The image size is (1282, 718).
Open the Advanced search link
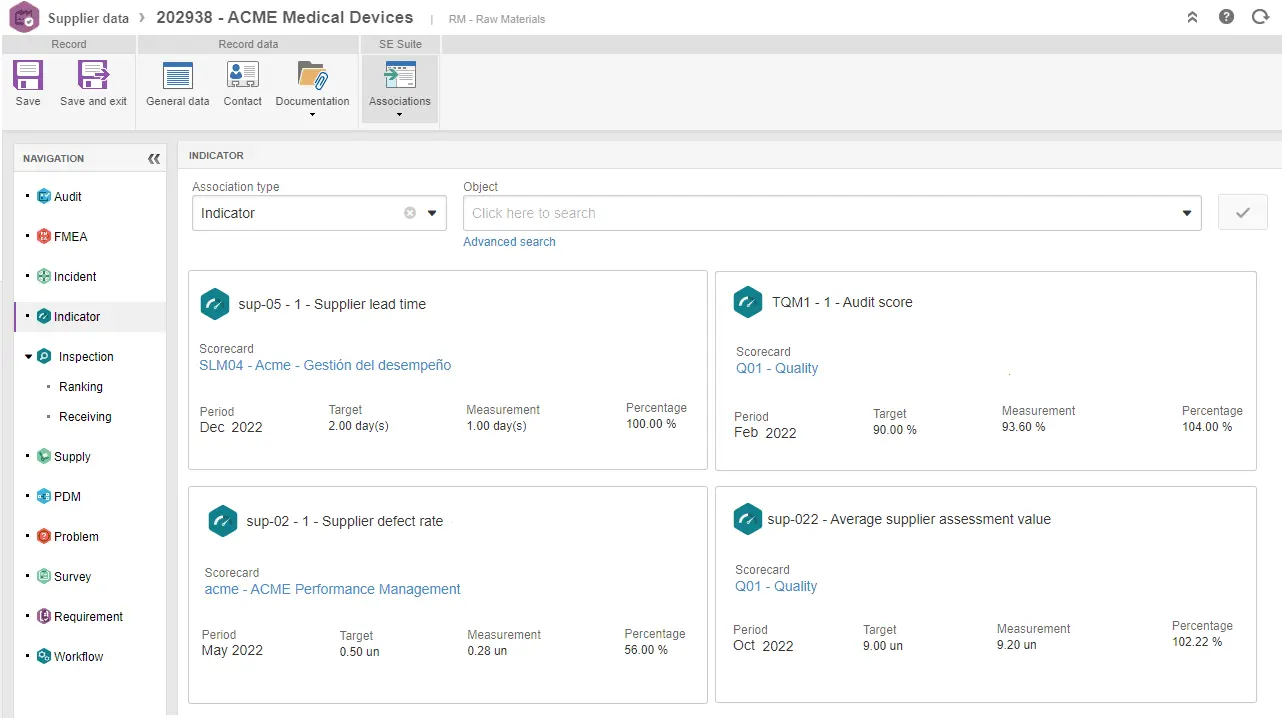(x=509, y=242)
